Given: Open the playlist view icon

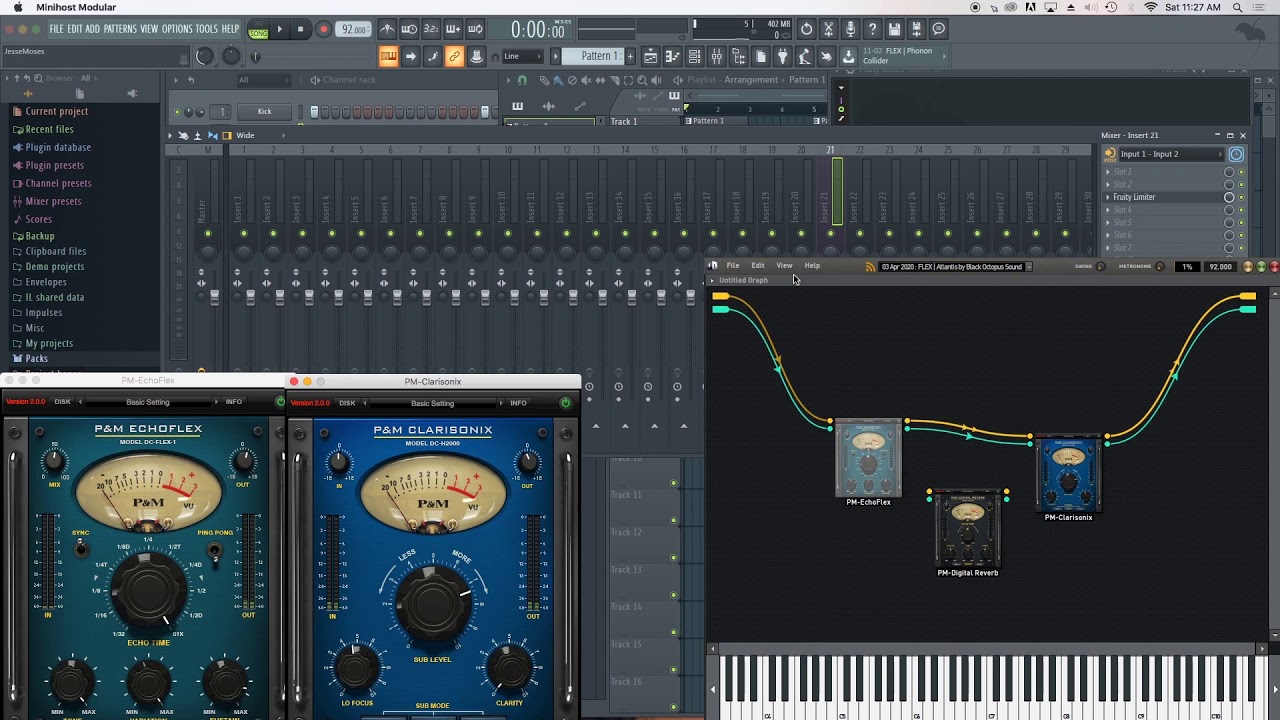Looking at the screenshot, I should pos(650,56).
